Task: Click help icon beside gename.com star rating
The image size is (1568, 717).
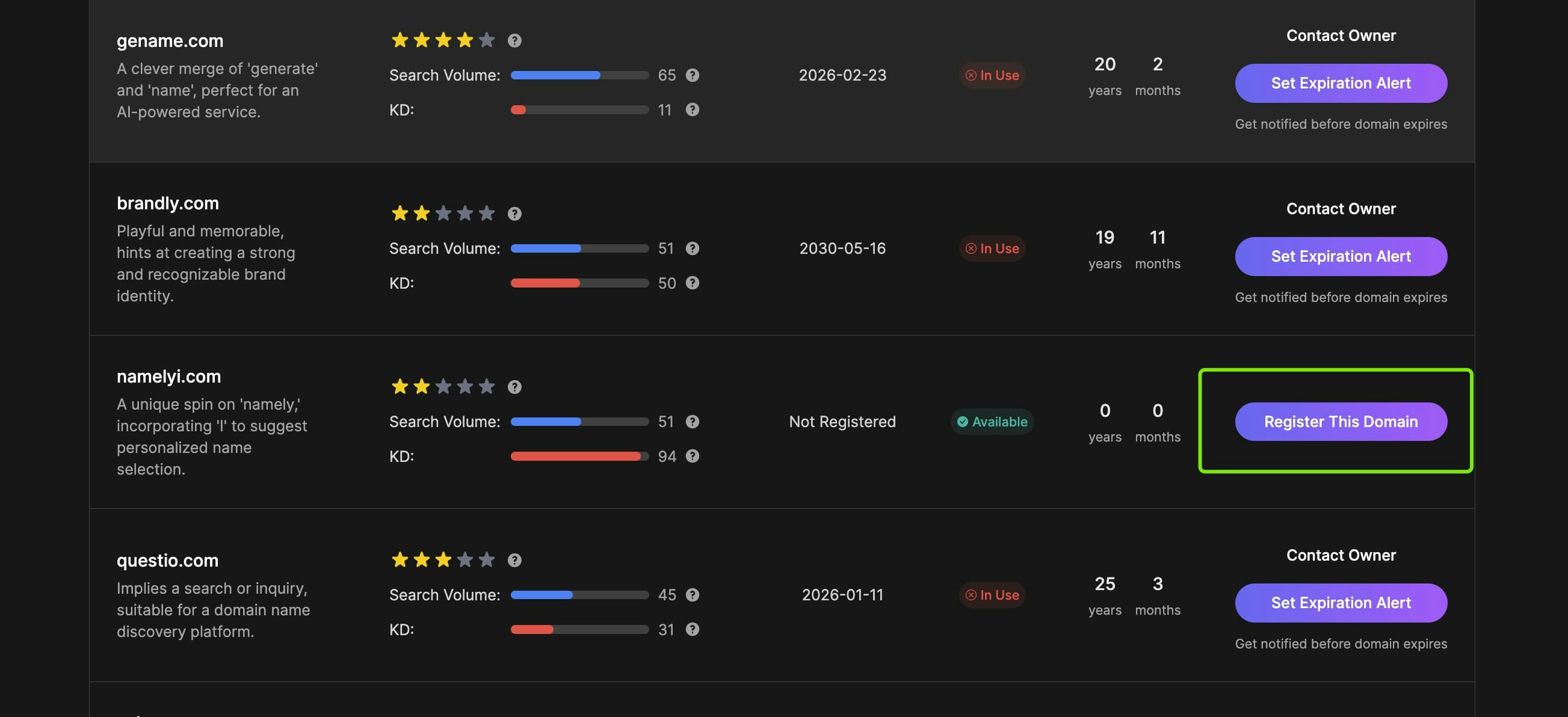Action: tap(514, 40)
